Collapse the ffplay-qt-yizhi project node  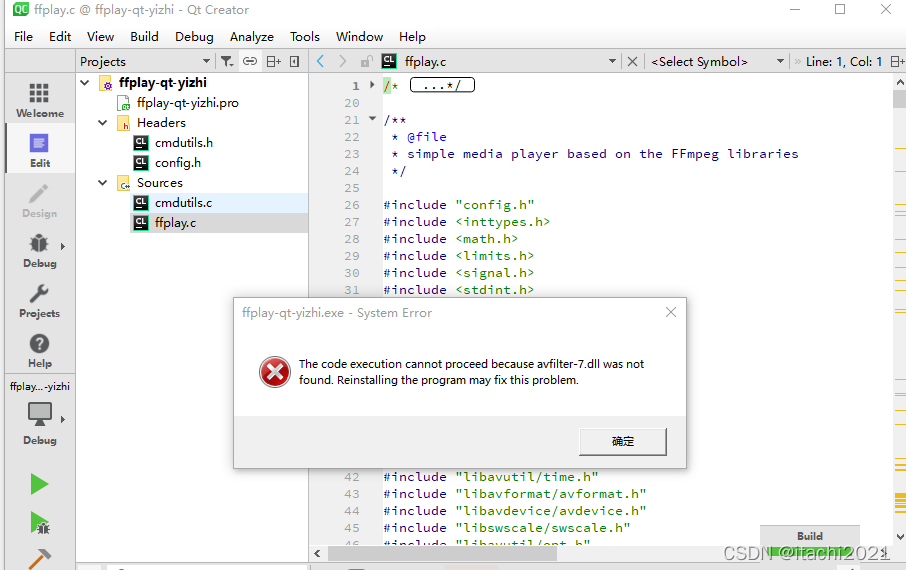pyautogui.click(x=85, y=83)
